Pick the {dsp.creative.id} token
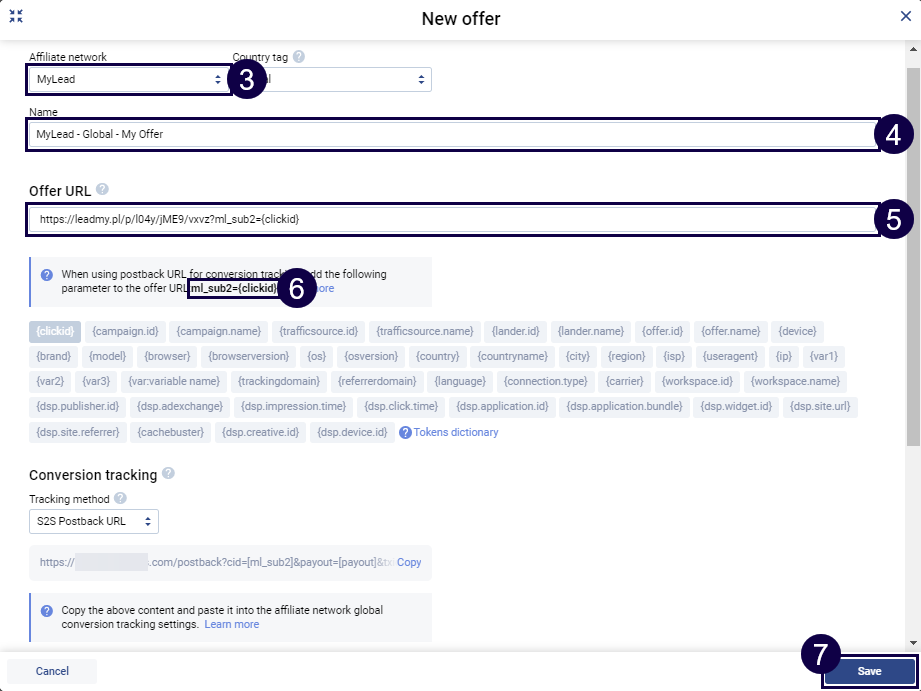The image size is (921, 691). tap(260, 432)
